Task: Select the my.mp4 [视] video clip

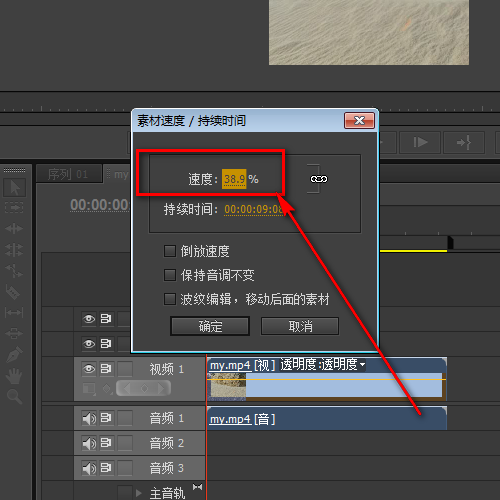Action: click(327, 379)
